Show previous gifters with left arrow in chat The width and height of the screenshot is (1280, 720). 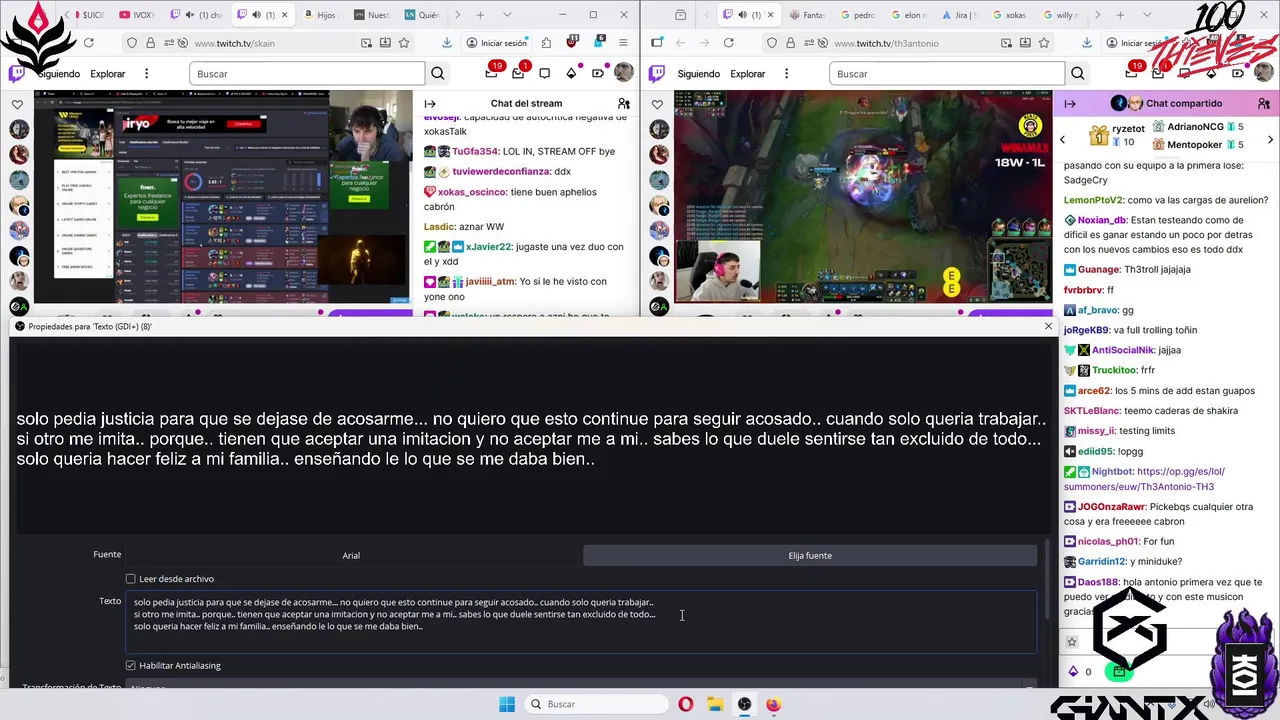point(1063,139)
